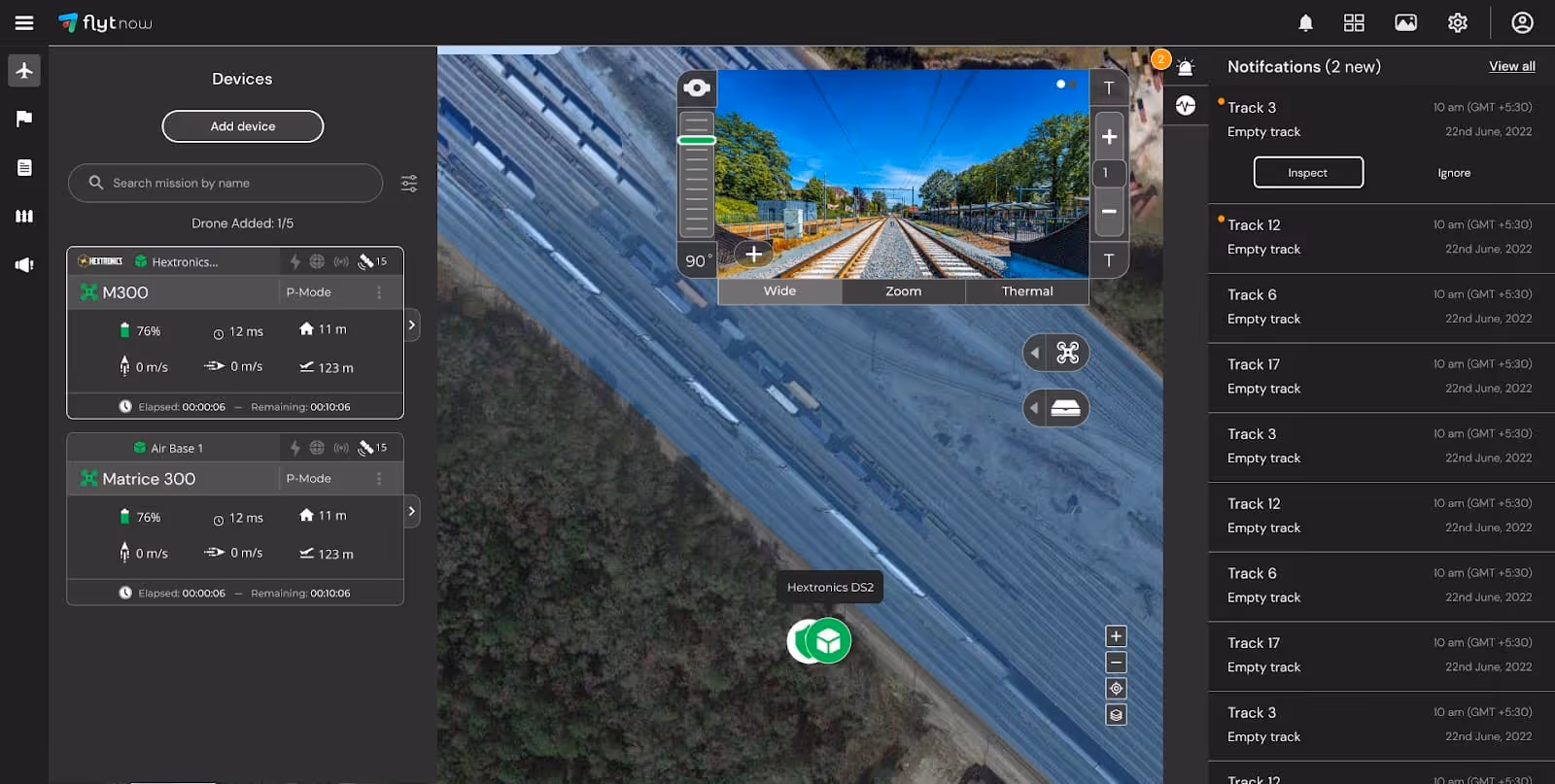
Task: Recenter the map location
Action: pos(1116,689)
